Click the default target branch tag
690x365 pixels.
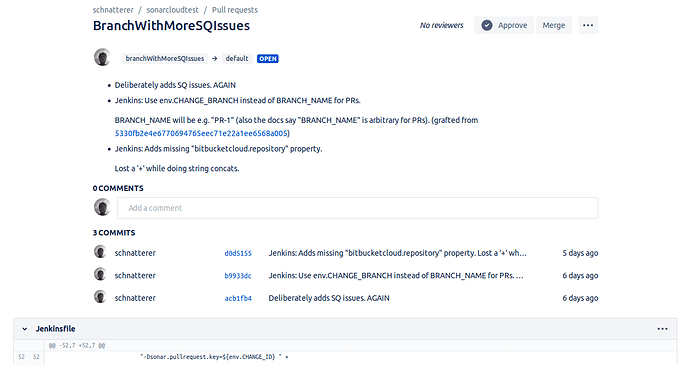(237, 59)
